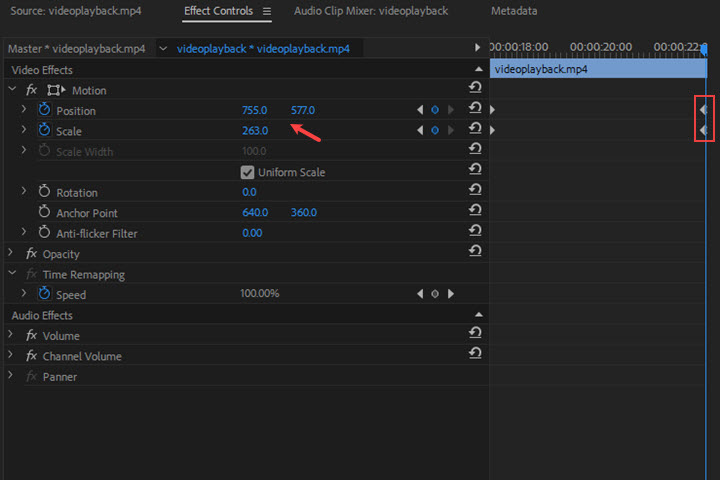Toggle the Volume effect fx icon

tap(31, 335)
